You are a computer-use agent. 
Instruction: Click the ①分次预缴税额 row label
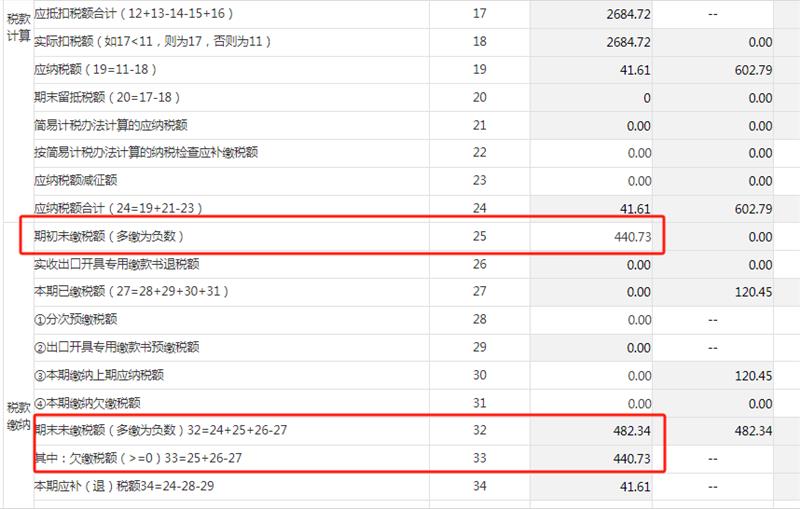click(x=76, y=320)
